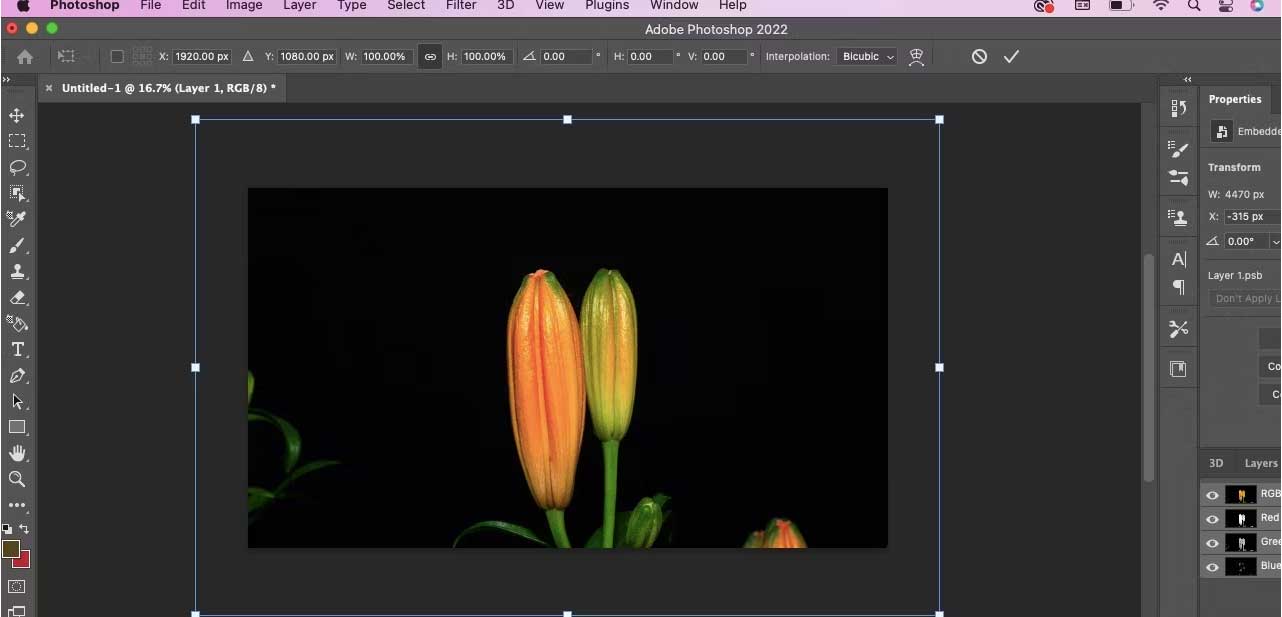The width and height of the screenshot is (1282, 617).
Task: Open the Interpolation dropdown
Action: [866, 57]
